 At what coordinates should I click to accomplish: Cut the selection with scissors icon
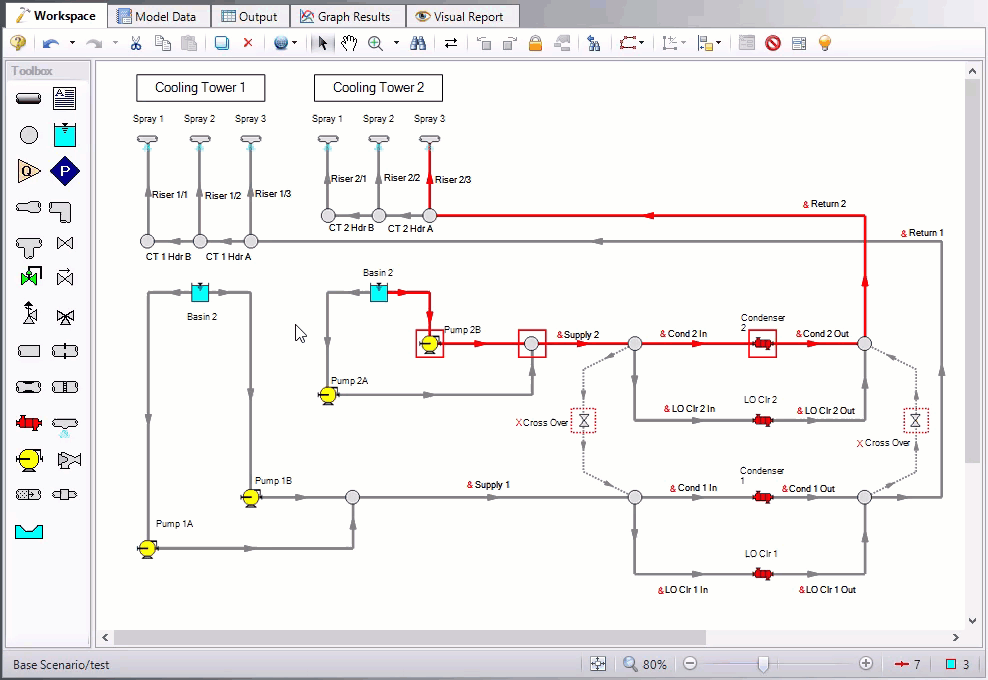pos(135,43)
